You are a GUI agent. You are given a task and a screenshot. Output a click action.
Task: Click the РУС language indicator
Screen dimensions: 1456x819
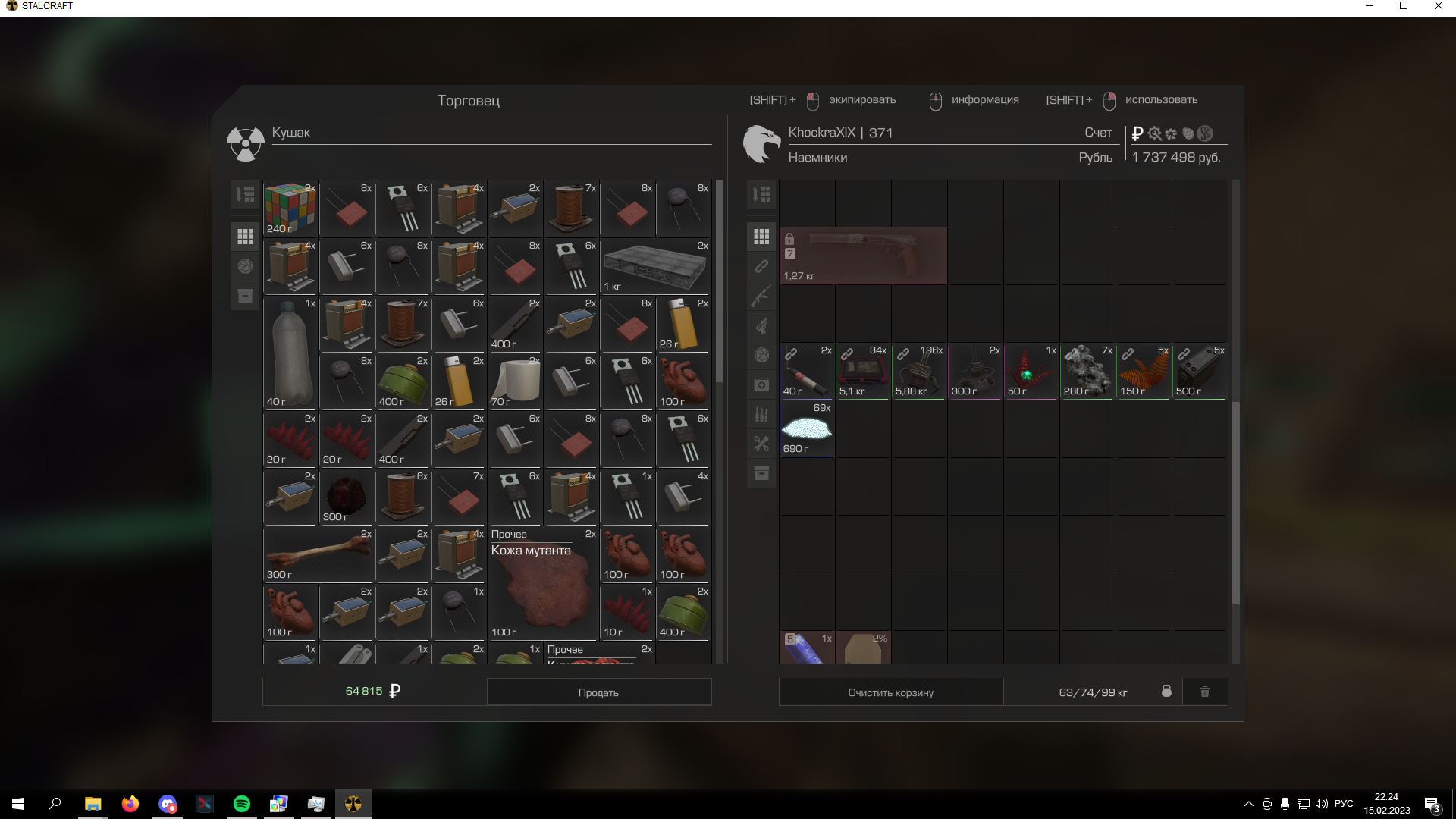point(1344,804)
